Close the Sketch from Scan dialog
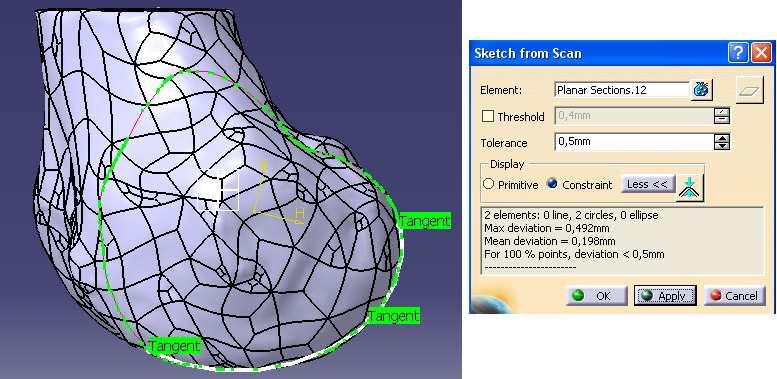777x379 pixels. [761, 53]
